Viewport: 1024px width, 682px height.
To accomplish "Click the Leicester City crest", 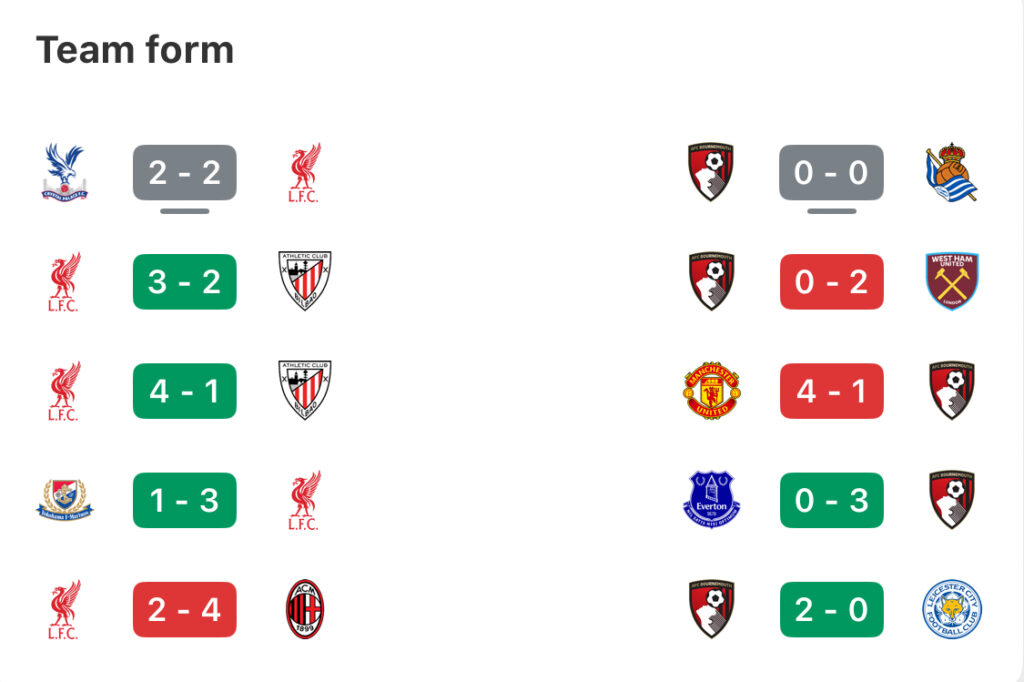I will pyautogui.click(x=952, y=609).
